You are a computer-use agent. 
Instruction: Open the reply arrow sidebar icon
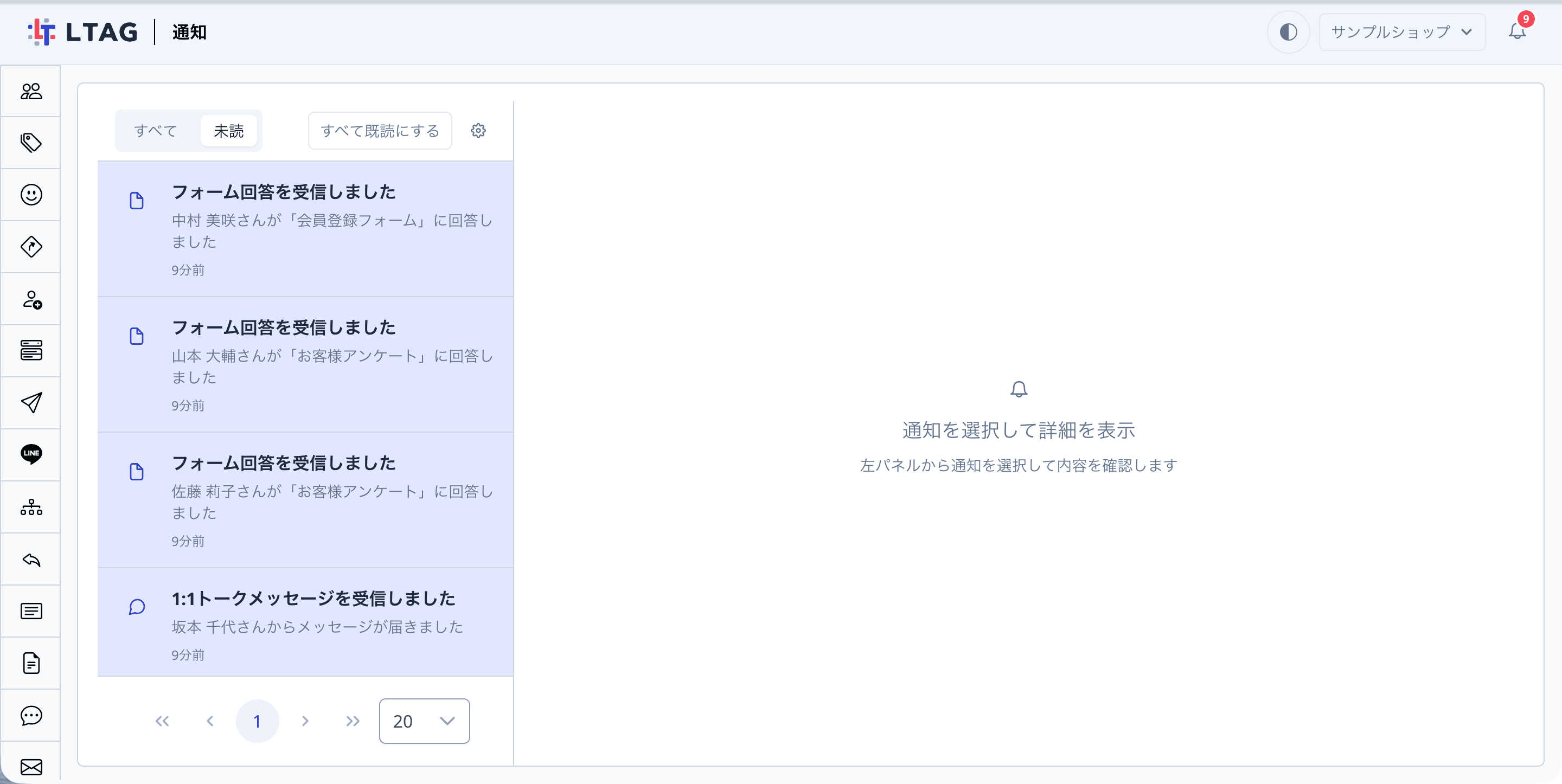point(31,559)
